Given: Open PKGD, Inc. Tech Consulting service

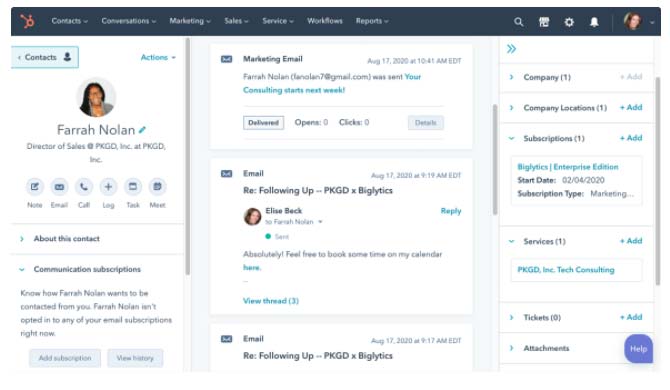Looking at the screenshot, I should [x=566, y=270].
